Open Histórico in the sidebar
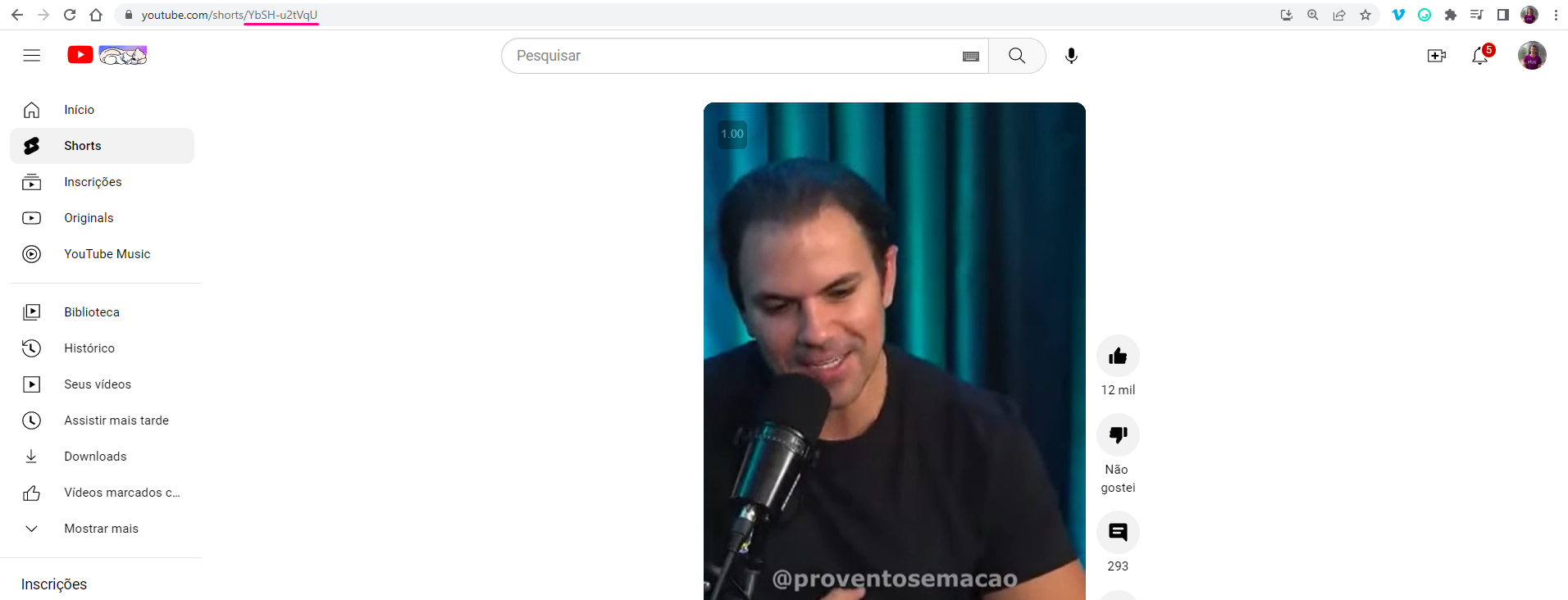Image resolution: width=1568 pixels, height=600 pixels. coord(102,348)
